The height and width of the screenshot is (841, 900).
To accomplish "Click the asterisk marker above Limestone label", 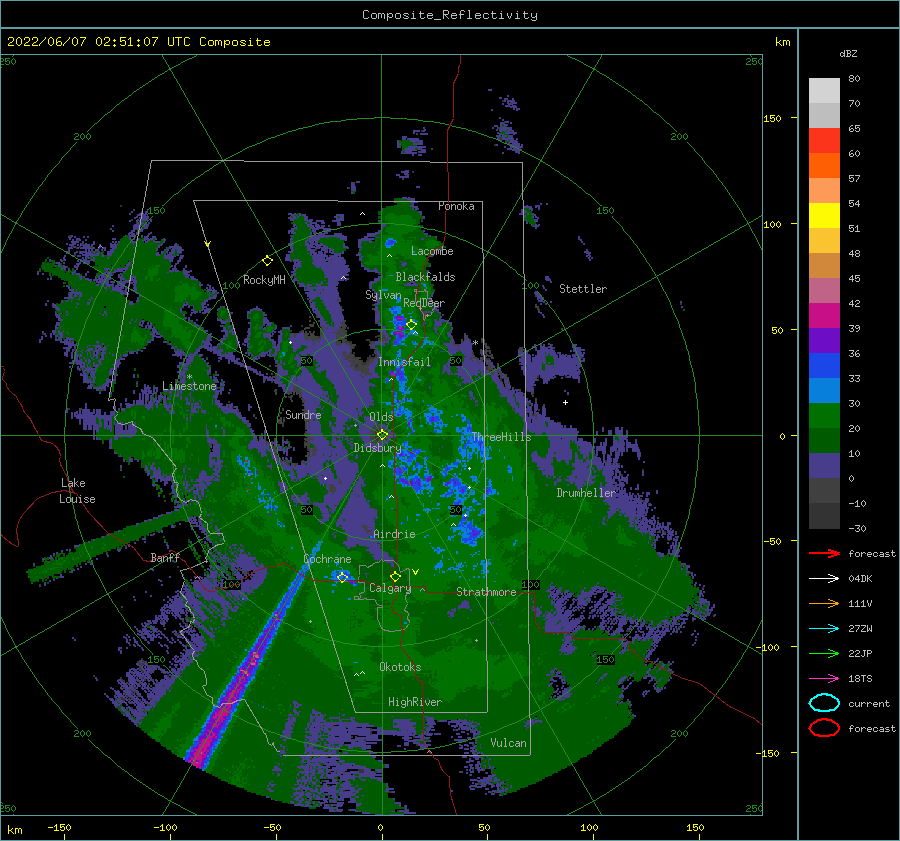I will click(189, 377).
